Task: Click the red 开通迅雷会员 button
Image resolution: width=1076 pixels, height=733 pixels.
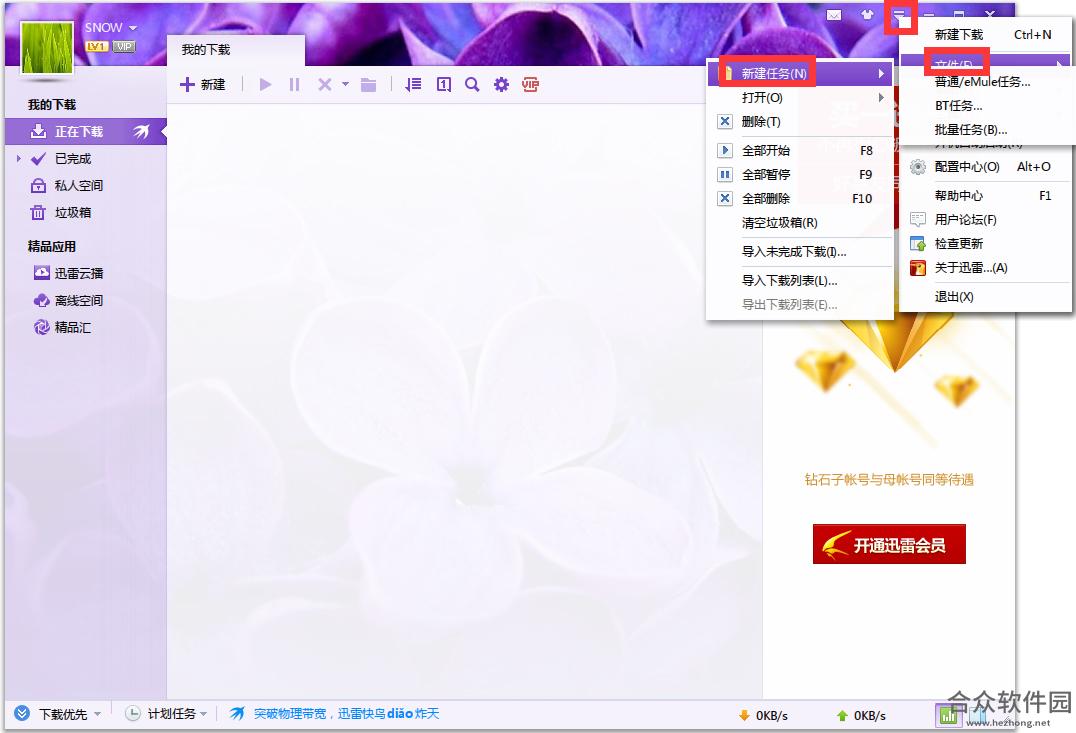Action: [x=889, y=544]
